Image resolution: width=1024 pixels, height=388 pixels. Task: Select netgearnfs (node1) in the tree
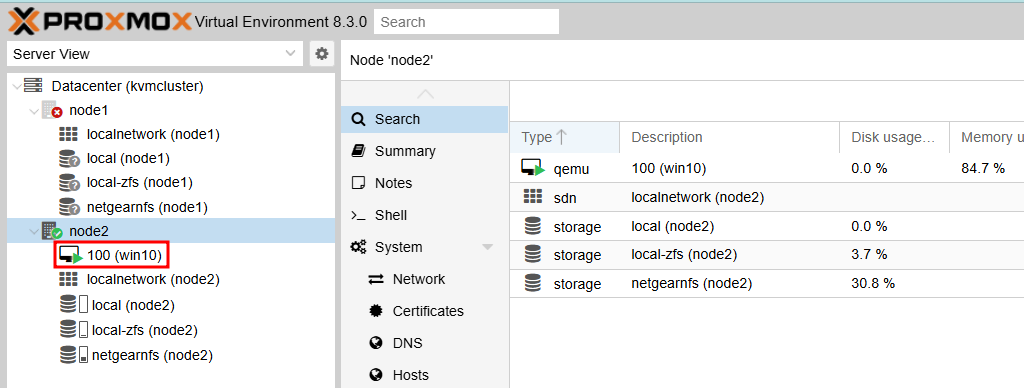pyautogui.click(x=147, y=208)
